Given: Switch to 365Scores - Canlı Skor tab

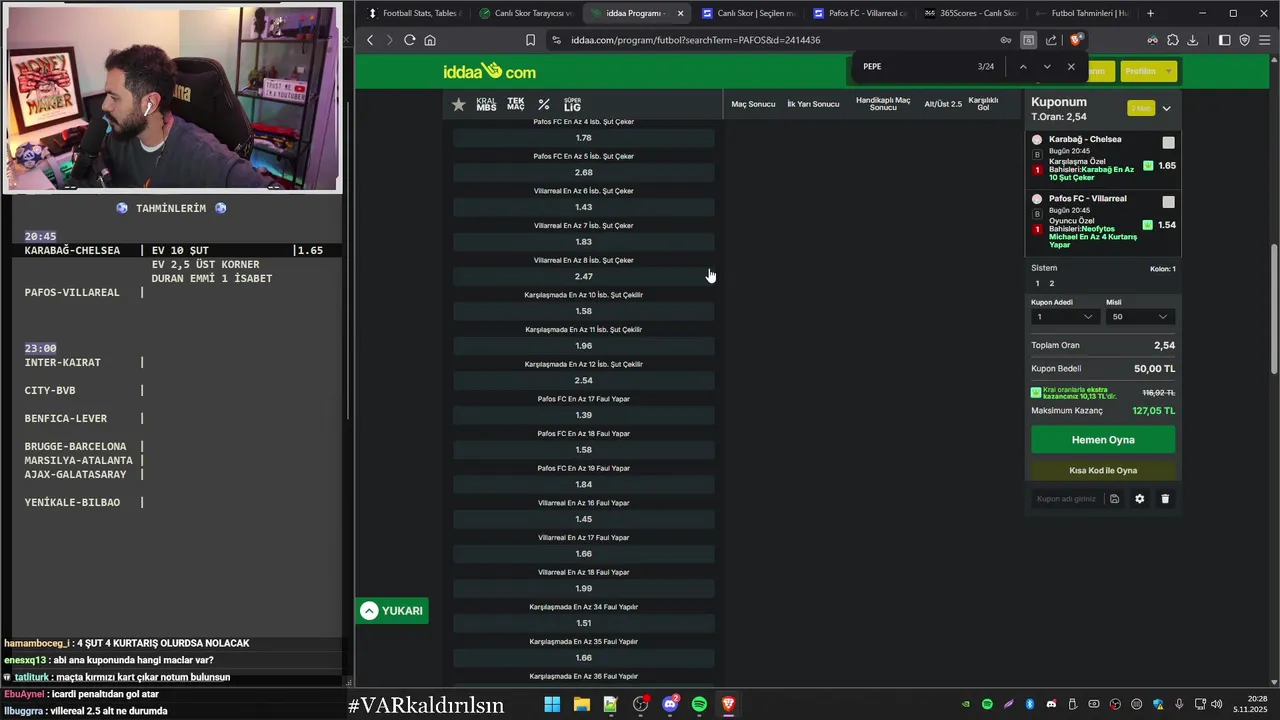Looking at the screenshot, I should pos(970,13).
